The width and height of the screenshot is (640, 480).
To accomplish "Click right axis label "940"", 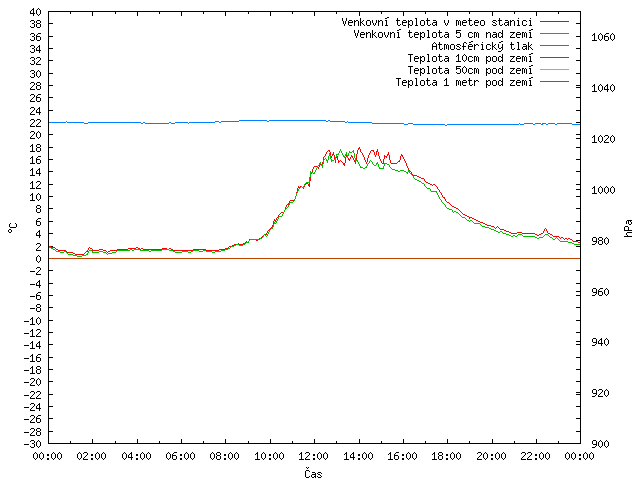I will point(600,342).
